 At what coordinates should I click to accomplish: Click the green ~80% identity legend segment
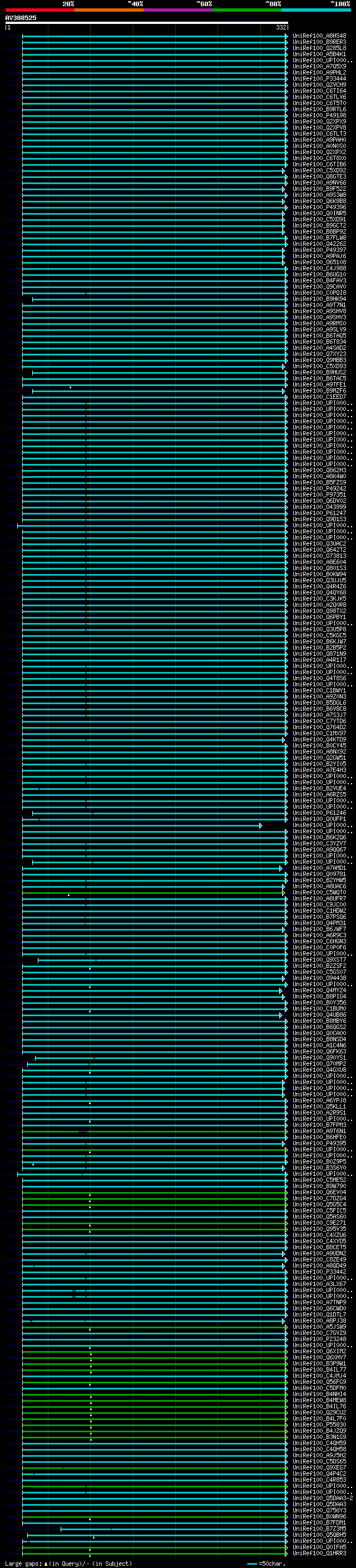coord(247,10)
